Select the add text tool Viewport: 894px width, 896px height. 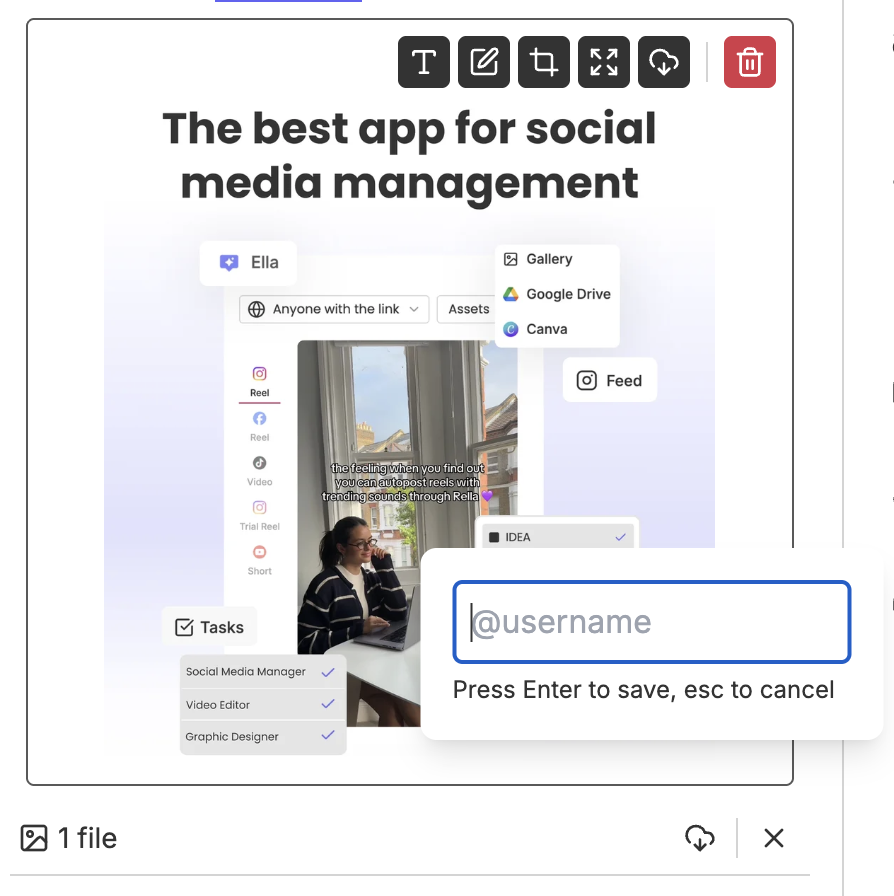(x=424, y=62)
